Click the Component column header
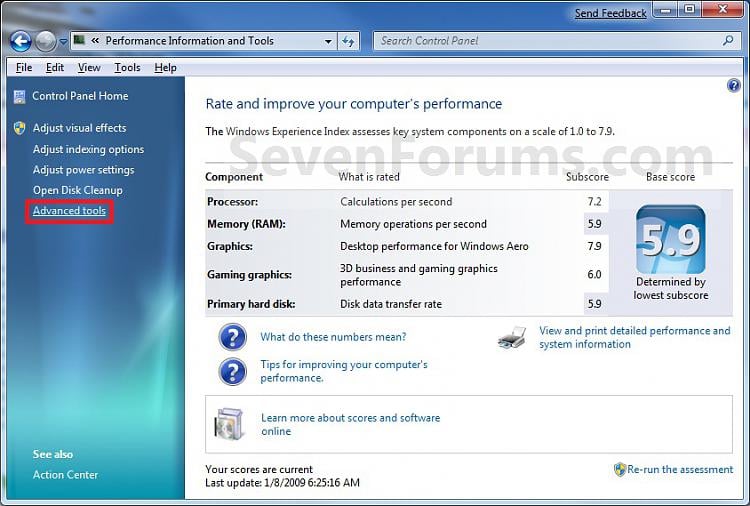The width and height of the screenshot is (750, 506). click(x=234, y=177)
